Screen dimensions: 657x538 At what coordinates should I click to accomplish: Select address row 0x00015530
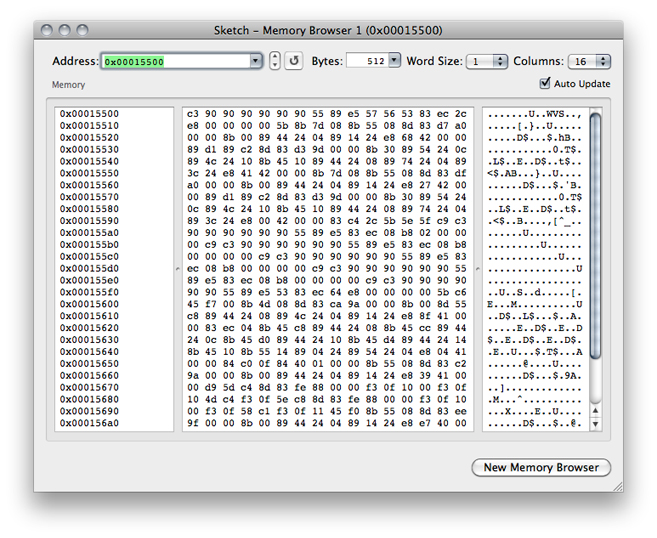tap(89, 150)
